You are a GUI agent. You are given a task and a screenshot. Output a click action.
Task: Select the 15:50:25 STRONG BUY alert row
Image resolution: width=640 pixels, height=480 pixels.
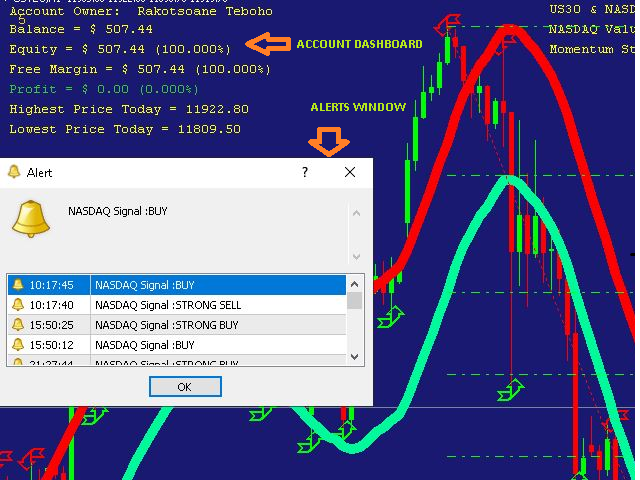(x=177, y=325)
